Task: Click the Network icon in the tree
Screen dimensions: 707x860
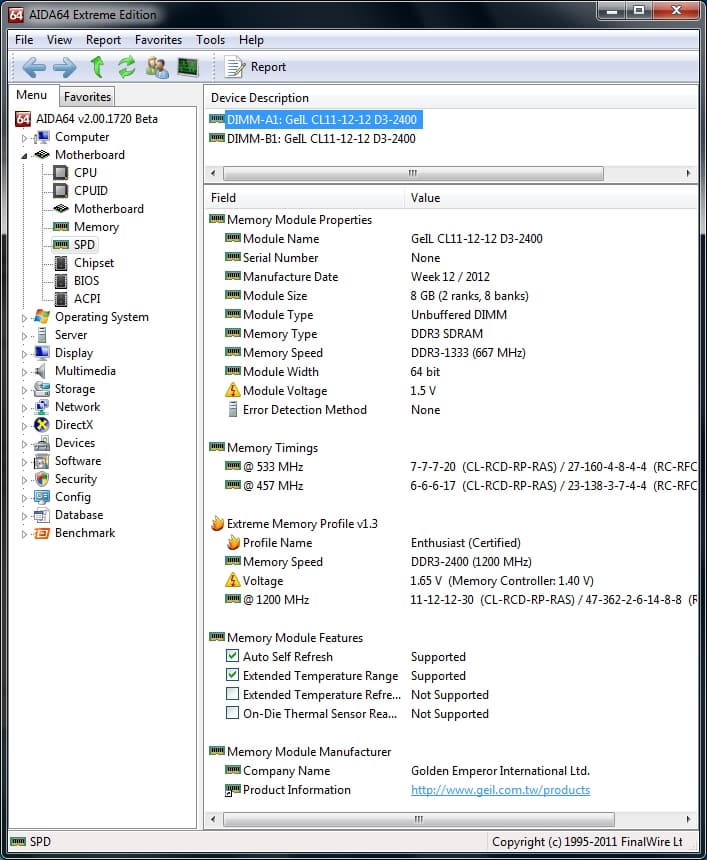Action: tap(42, 406)
